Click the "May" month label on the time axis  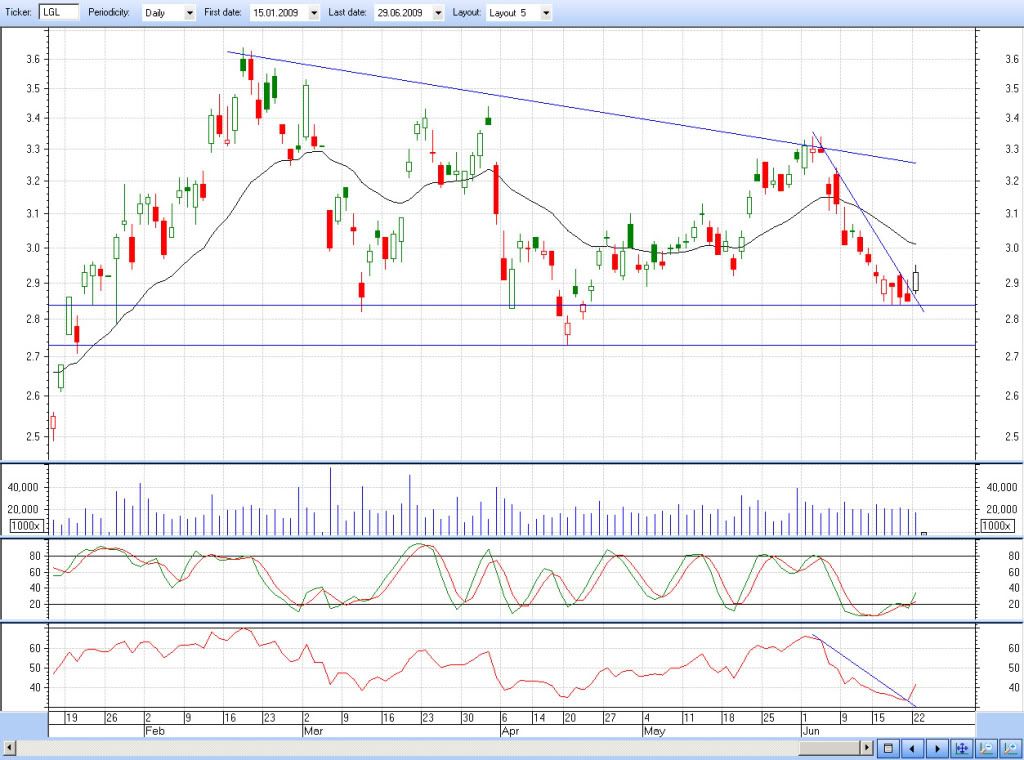click(654, 731)
